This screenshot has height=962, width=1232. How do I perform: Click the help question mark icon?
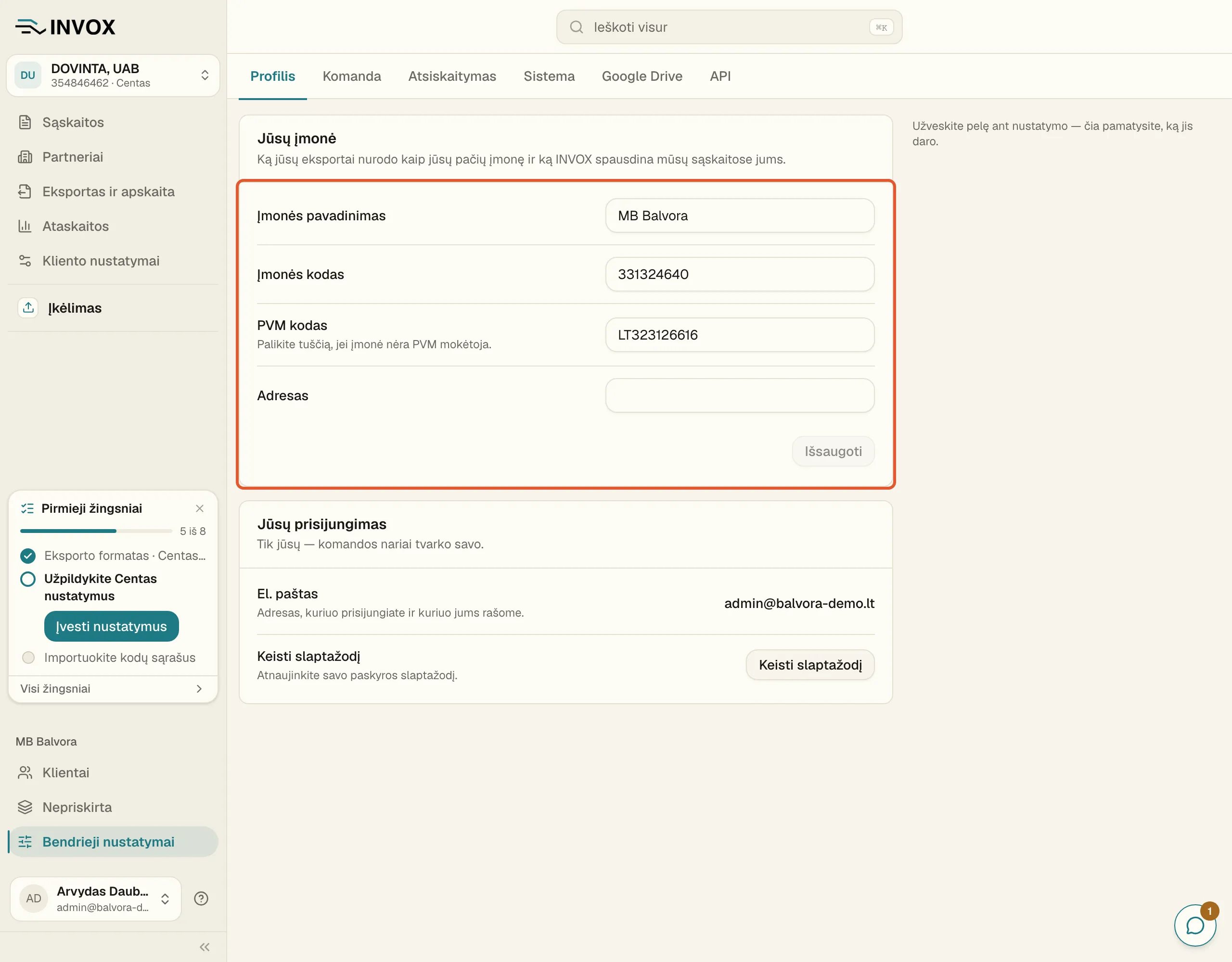tap(201, 899)
